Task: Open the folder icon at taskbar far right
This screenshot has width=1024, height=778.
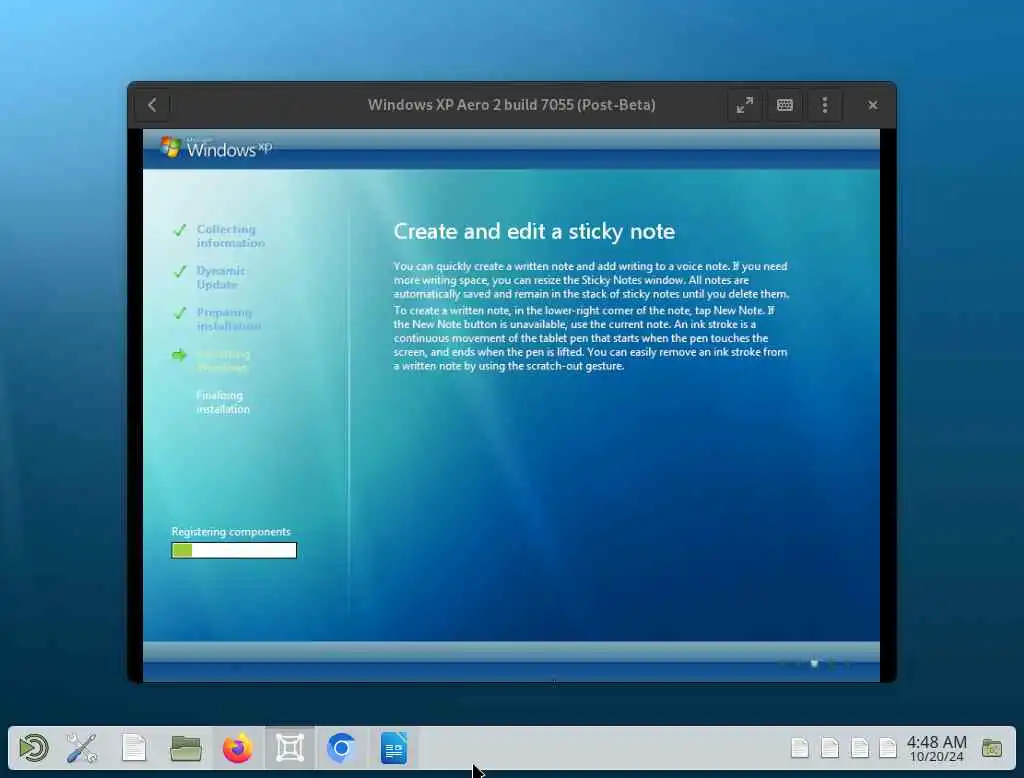Action: click(x=991, y=748)
